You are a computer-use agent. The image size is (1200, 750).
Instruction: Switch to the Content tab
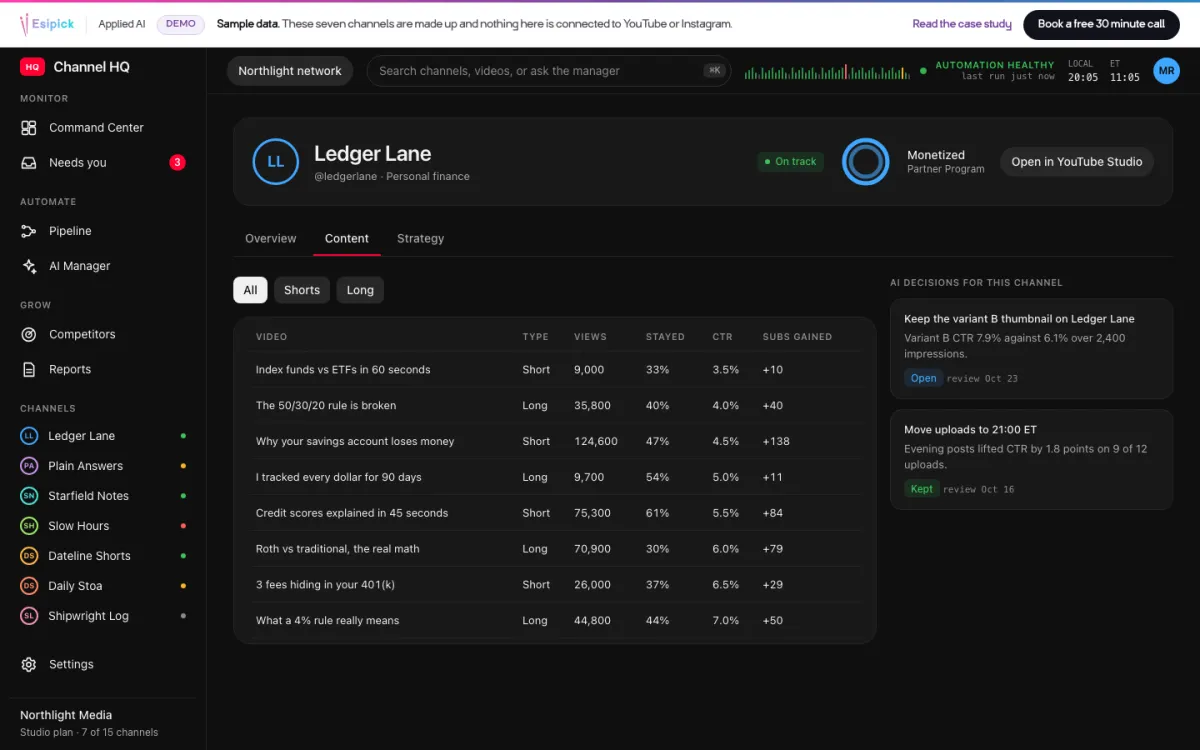(347, 239)
